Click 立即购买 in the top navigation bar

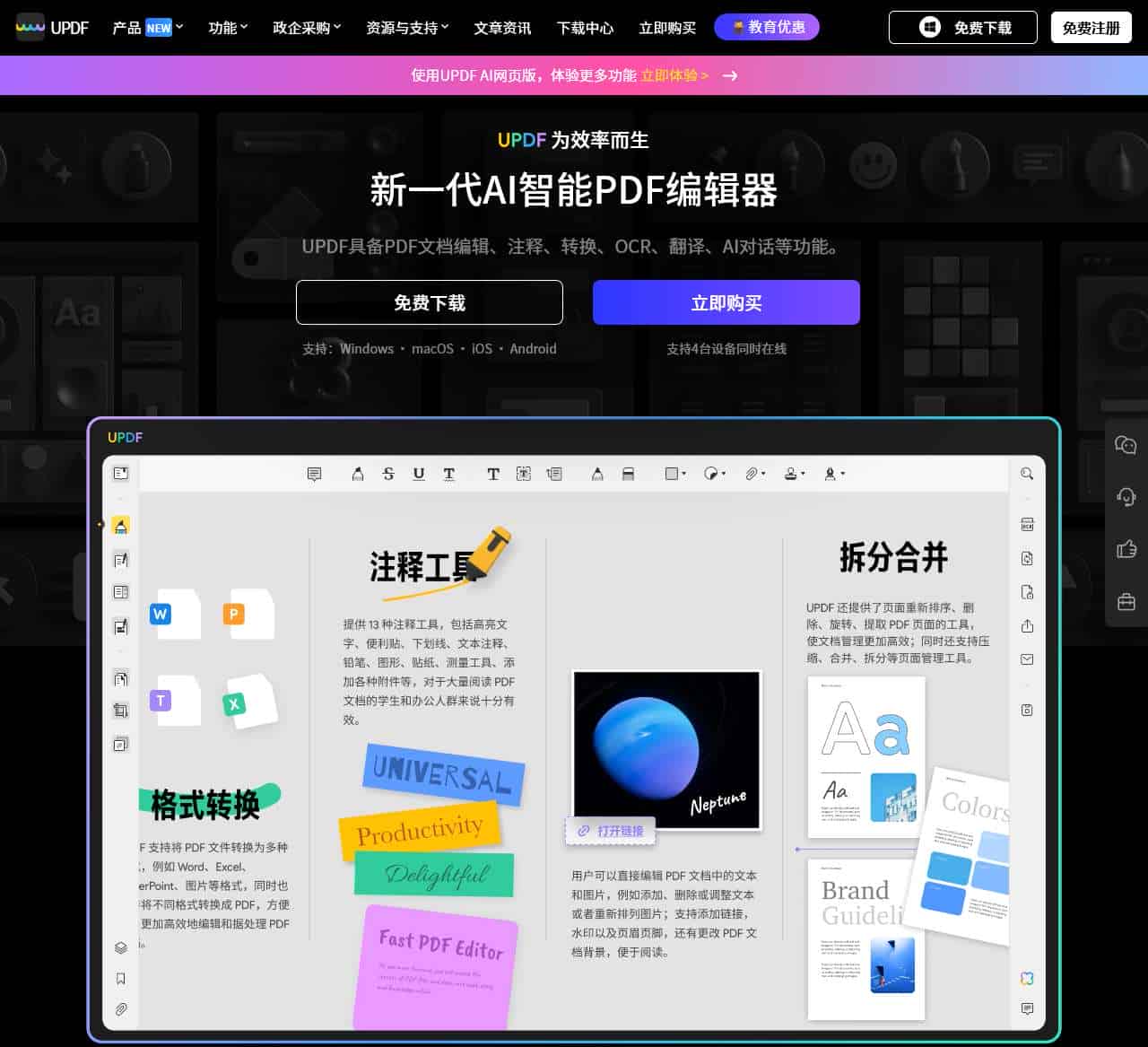click(667, 28)
